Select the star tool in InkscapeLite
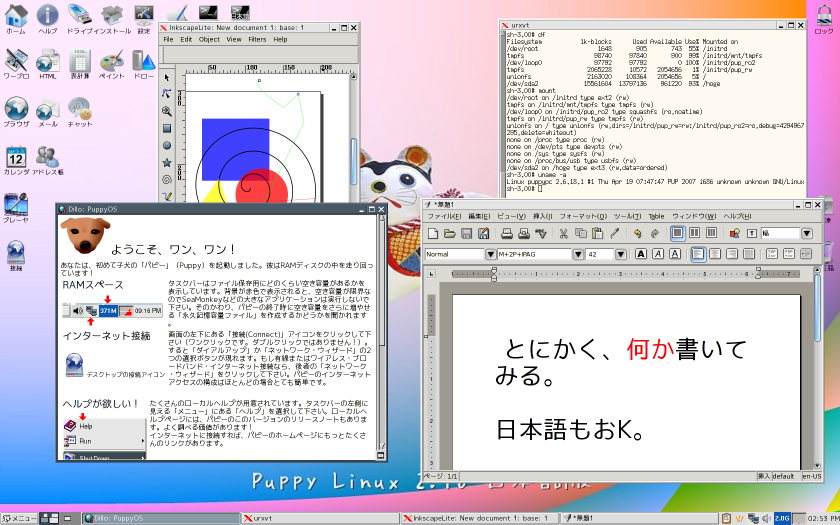The width and height of the screenshot is (840, 525). point(167,162)
